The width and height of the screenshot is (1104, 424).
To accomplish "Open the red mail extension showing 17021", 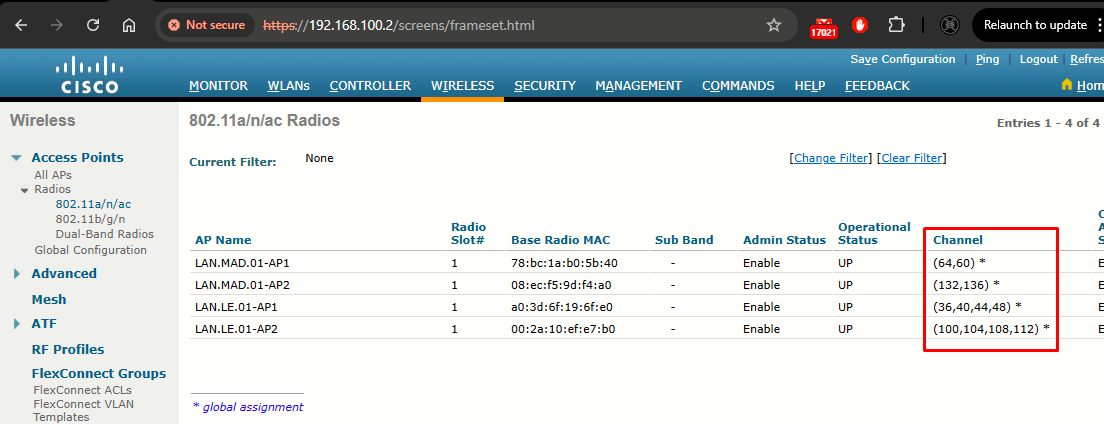I will tap(823, 26).
